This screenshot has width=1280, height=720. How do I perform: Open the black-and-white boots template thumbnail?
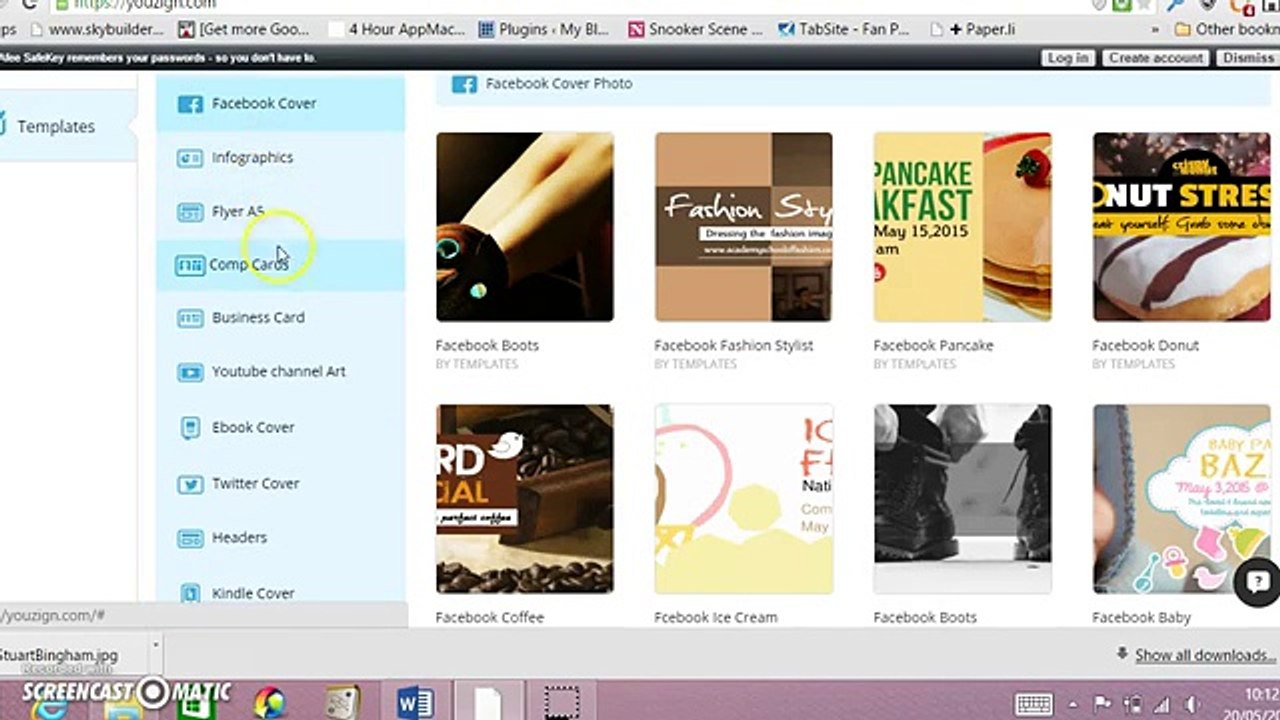click(x=963, y=499)
